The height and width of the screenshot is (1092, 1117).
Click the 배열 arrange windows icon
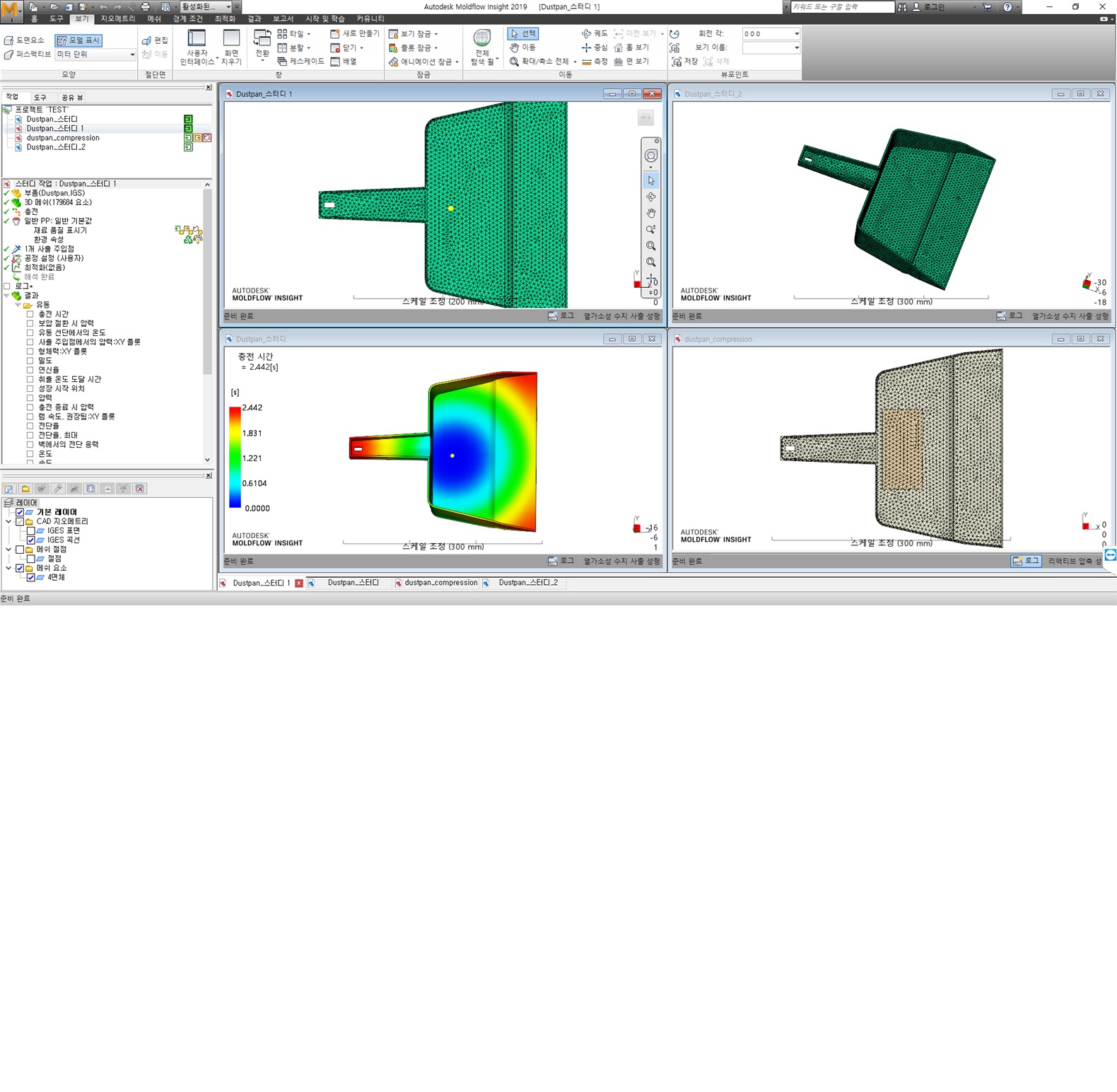tap(344, 62)
